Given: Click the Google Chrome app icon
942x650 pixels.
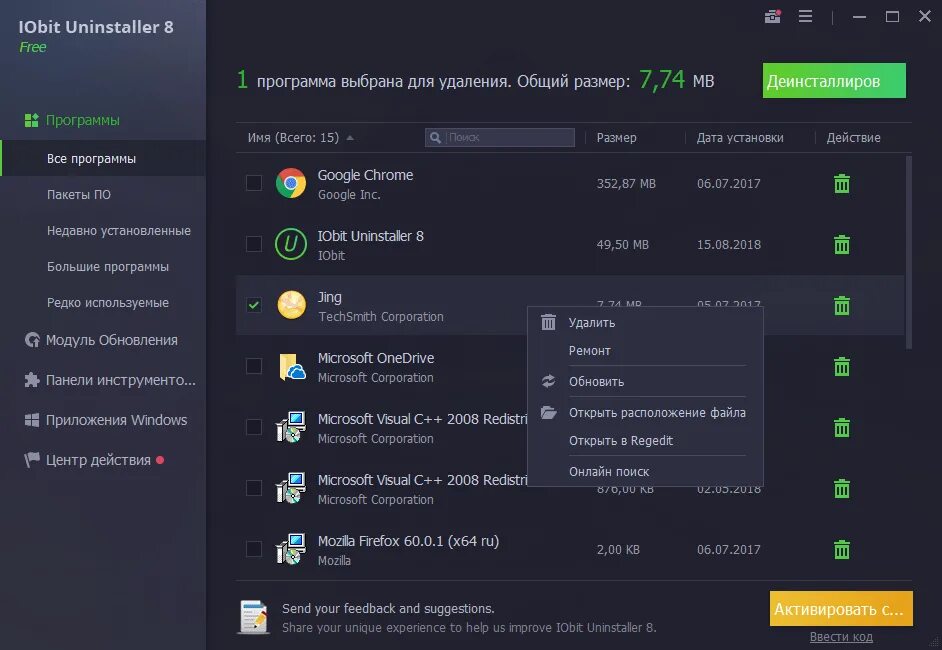Looking at the screenshot, I should (x=291, y=183).
